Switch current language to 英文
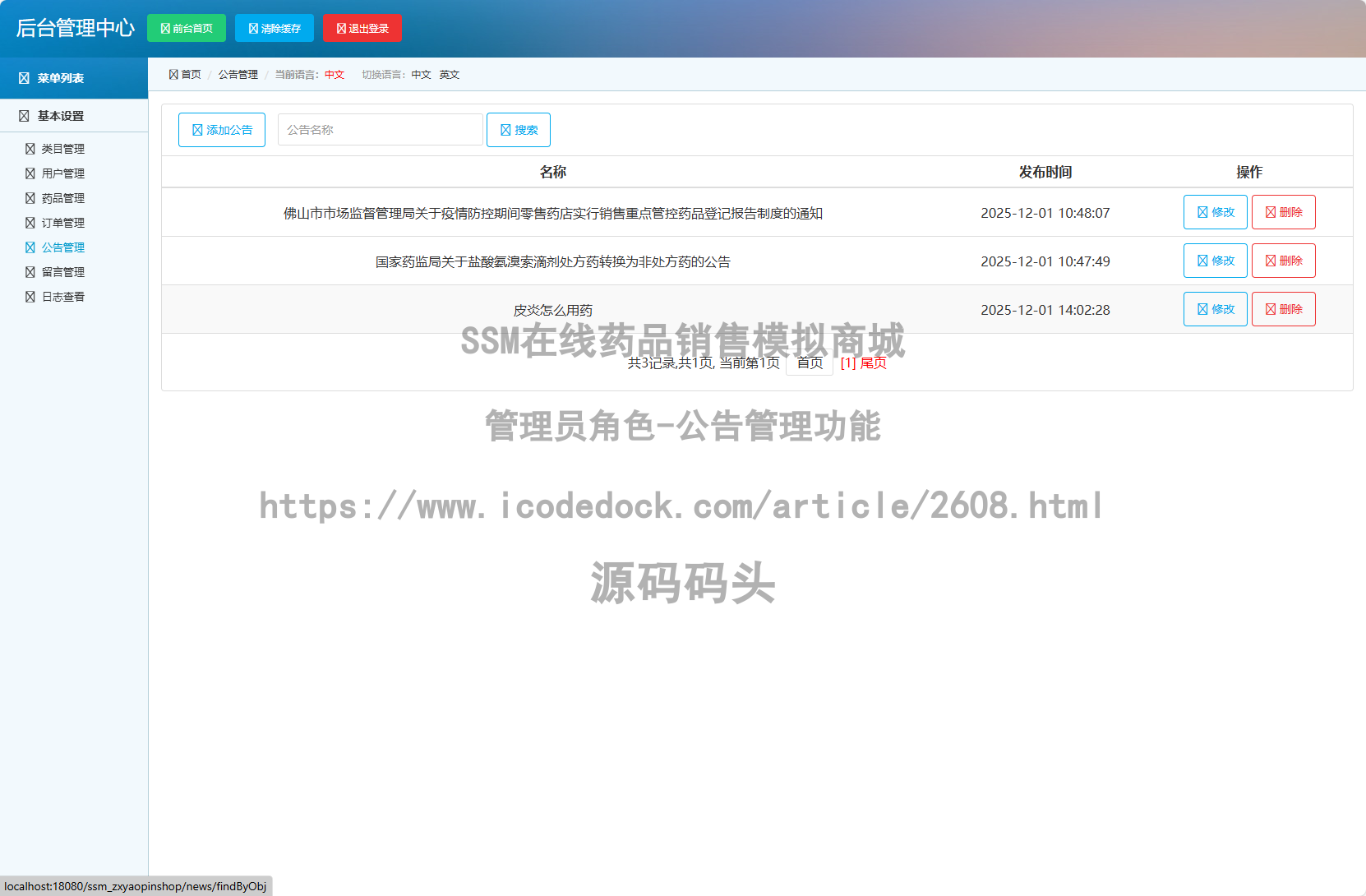The height and width of the screenshot is (896, 1366). (449, 74)
